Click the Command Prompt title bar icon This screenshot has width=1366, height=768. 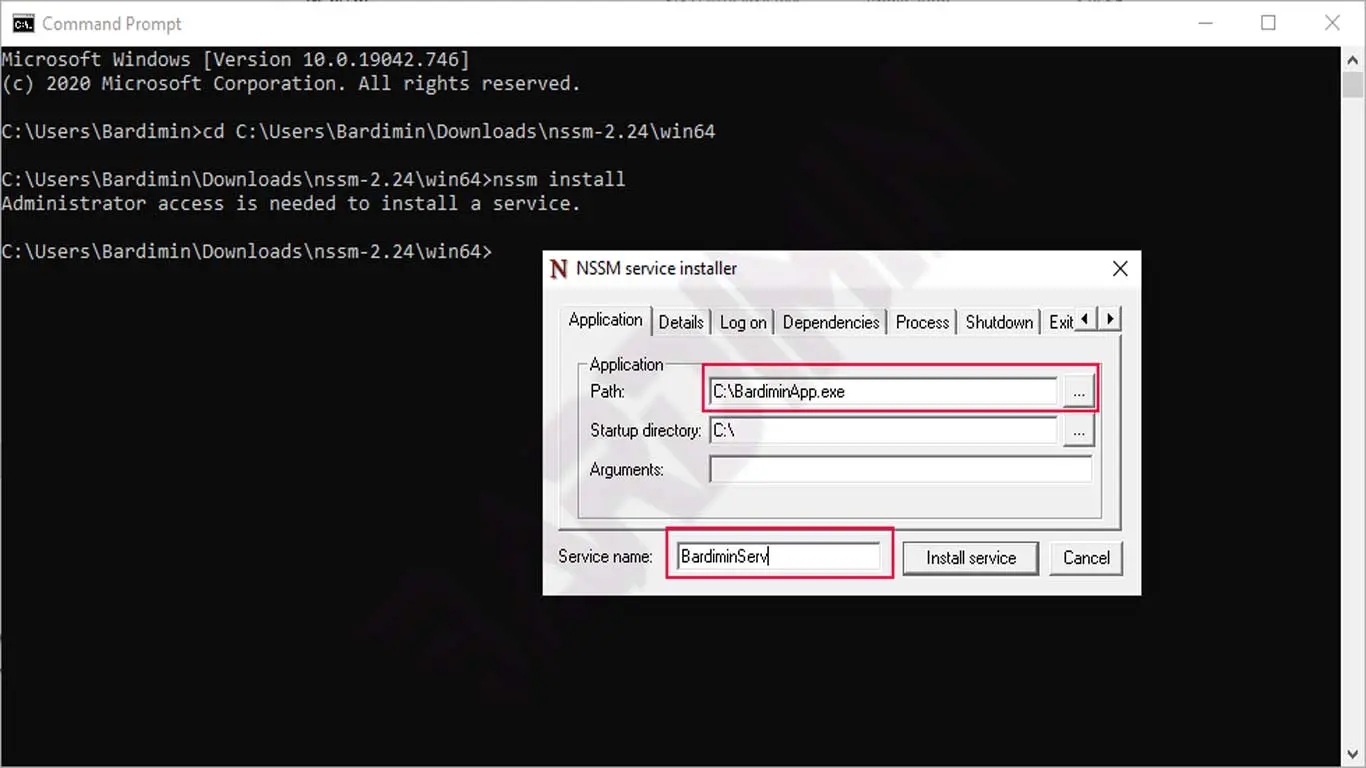click(x=21, y=23)
